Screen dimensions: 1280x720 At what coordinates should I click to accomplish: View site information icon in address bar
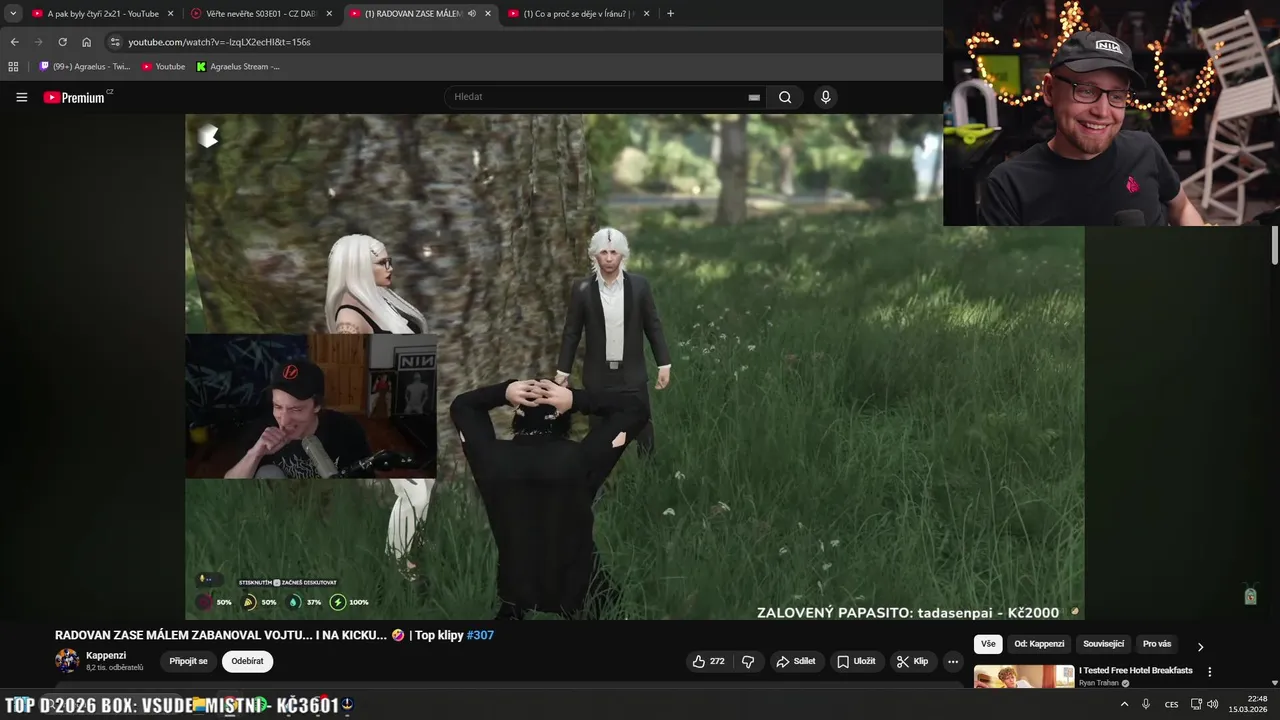(115, 42)
